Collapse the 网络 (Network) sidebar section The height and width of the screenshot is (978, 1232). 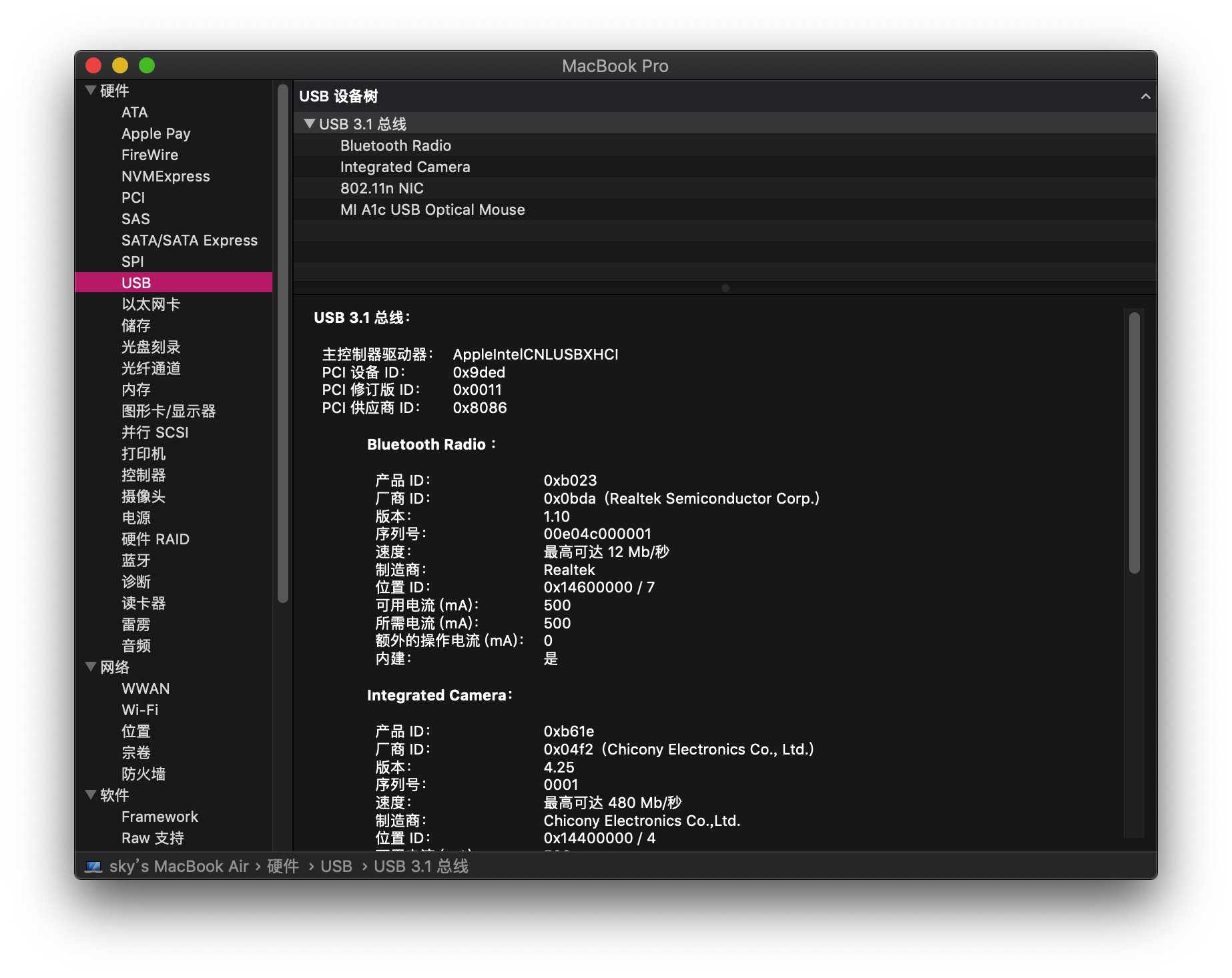click(x=91, y=666)
